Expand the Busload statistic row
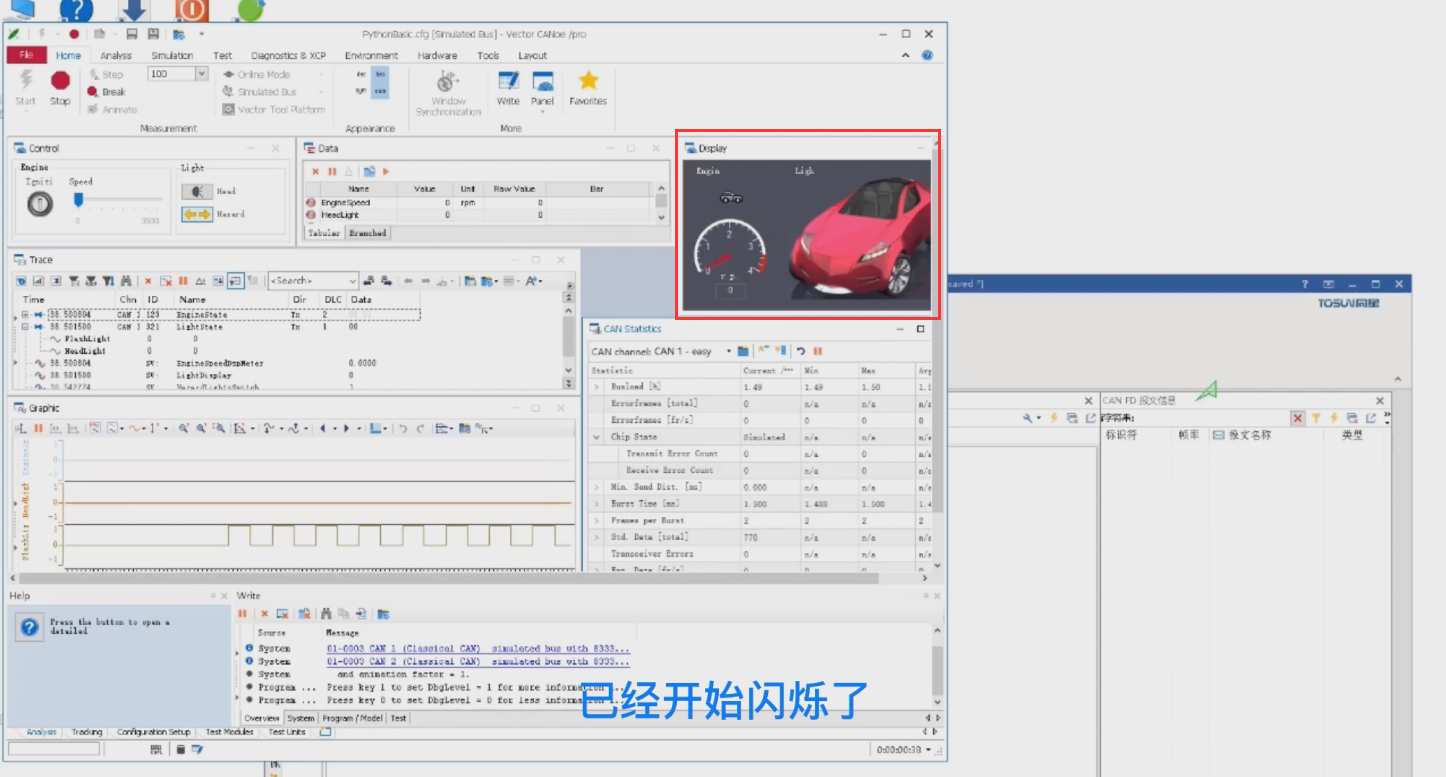1446x777 pixels. (x=597, y=386)
